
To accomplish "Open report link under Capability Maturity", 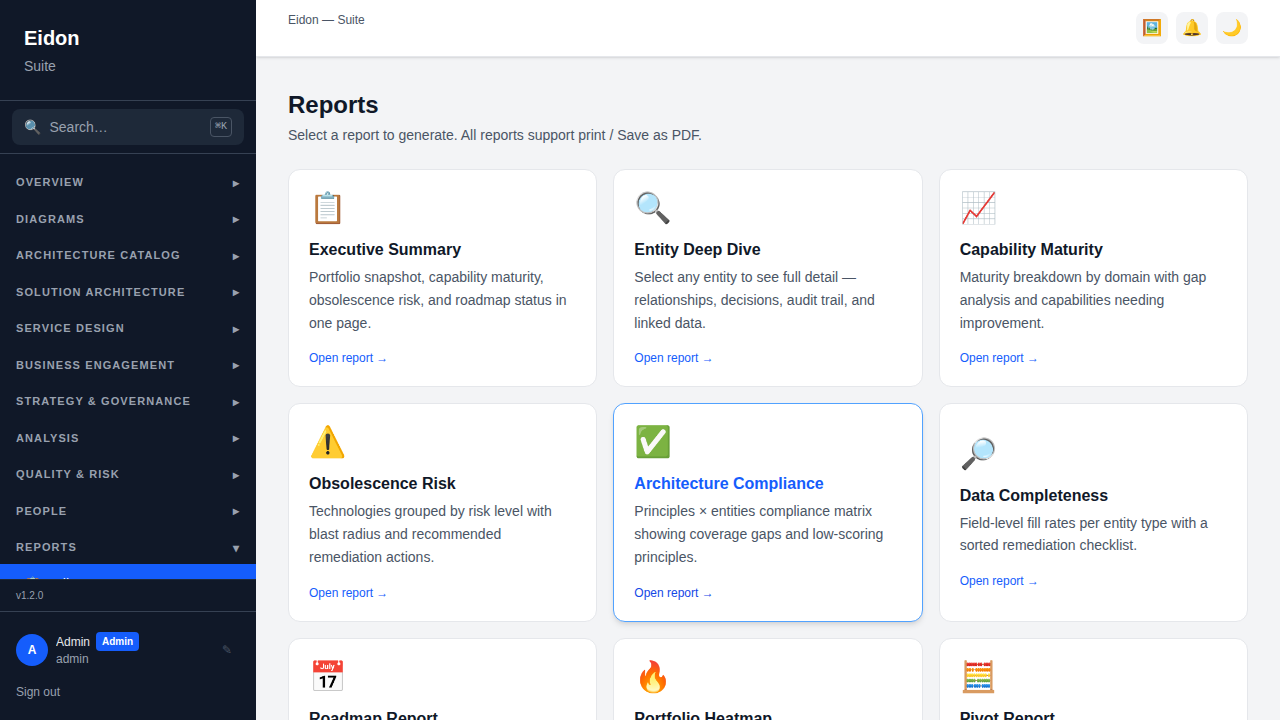I will tap(999, 358).
